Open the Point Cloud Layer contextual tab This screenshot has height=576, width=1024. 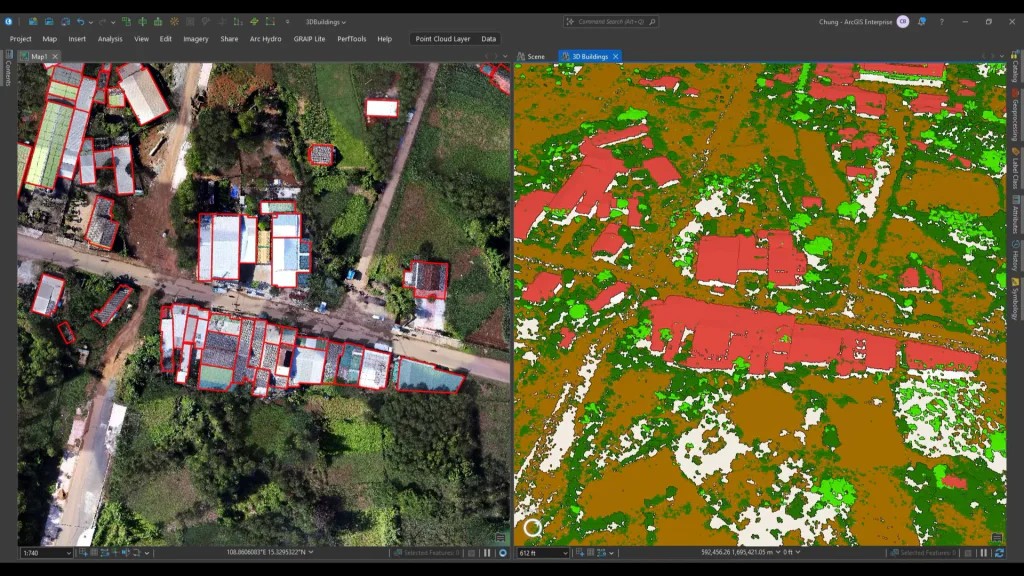[x=443, y=39]
